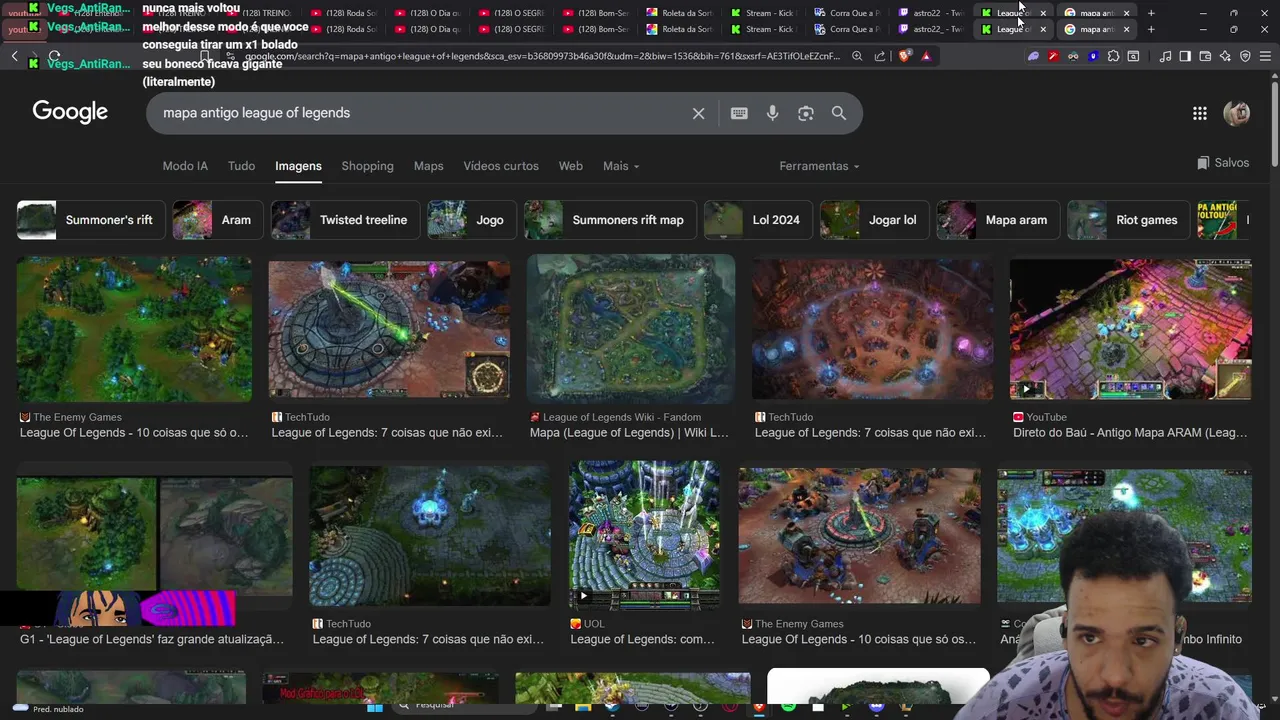Select the Jogar lol filter chip
Viewport: 1280px width, 720px height.
pos(874,220)
